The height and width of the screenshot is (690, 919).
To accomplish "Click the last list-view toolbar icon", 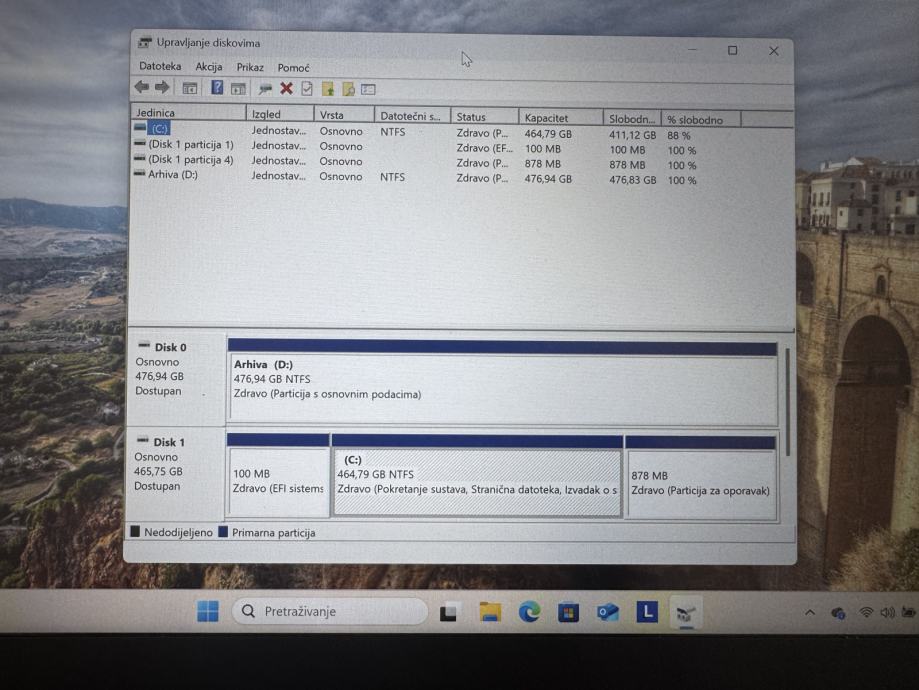I will [368, 90].
